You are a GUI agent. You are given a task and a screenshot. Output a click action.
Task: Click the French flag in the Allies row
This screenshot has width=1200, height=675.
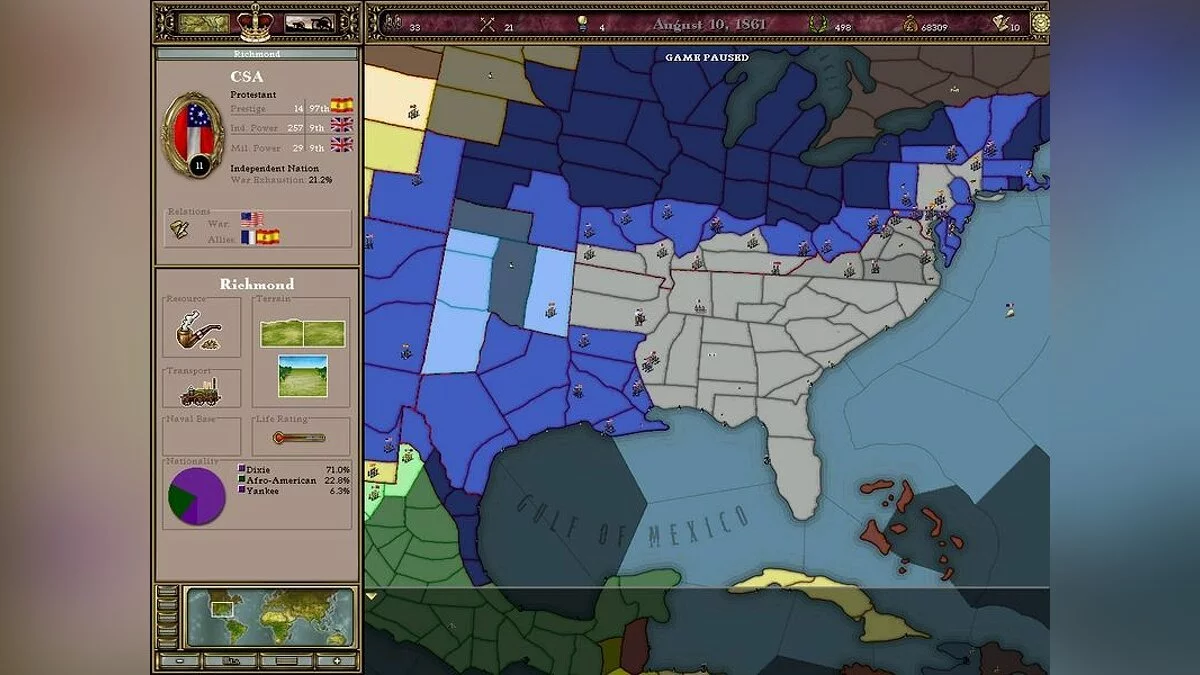247,237
